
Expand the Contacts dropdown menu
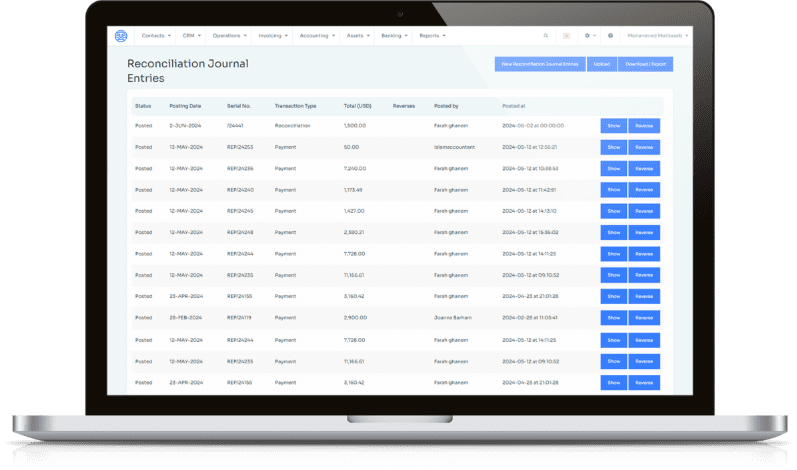pyautogui.click(x=156, y=36)
